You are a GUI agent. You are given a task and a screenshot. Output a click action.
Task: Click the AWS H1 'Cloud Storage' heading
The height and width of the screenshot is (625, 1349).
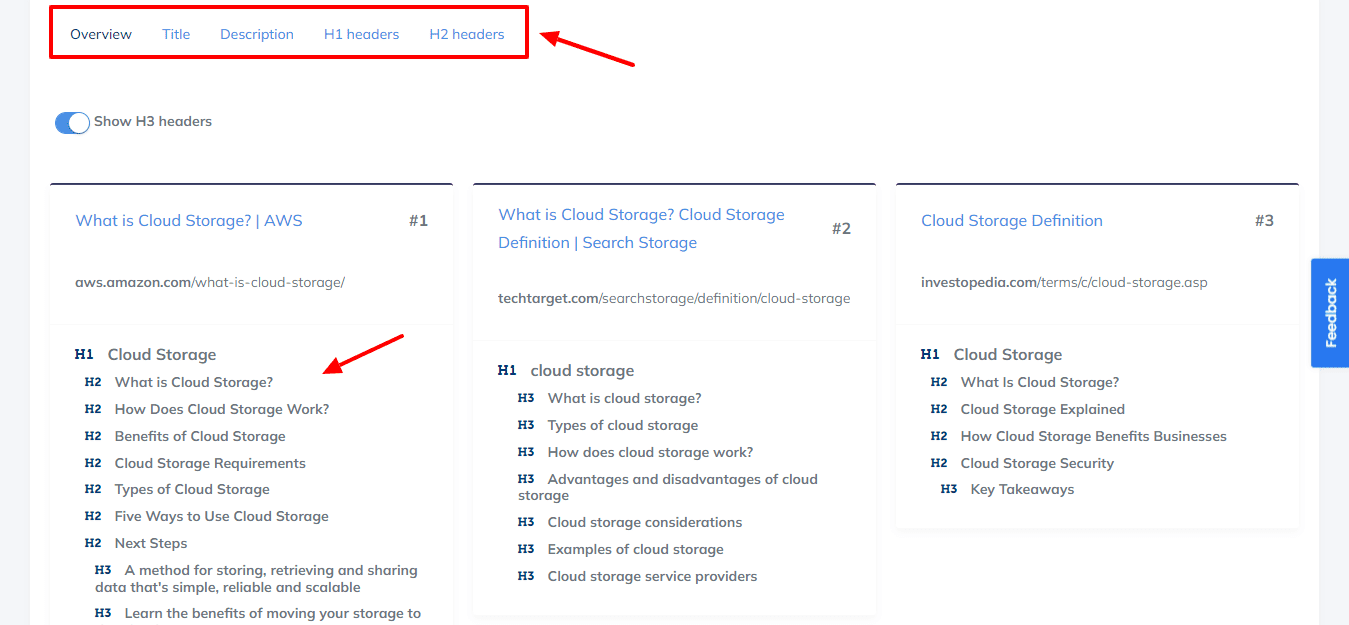tap(162, 355)
